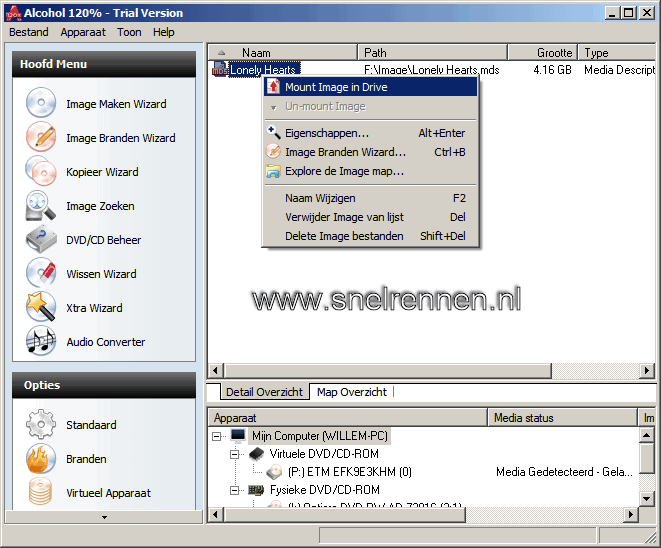661x548 pixels.
Task: Click image list horizontal scrollbar left arrow
Action: 216,371
